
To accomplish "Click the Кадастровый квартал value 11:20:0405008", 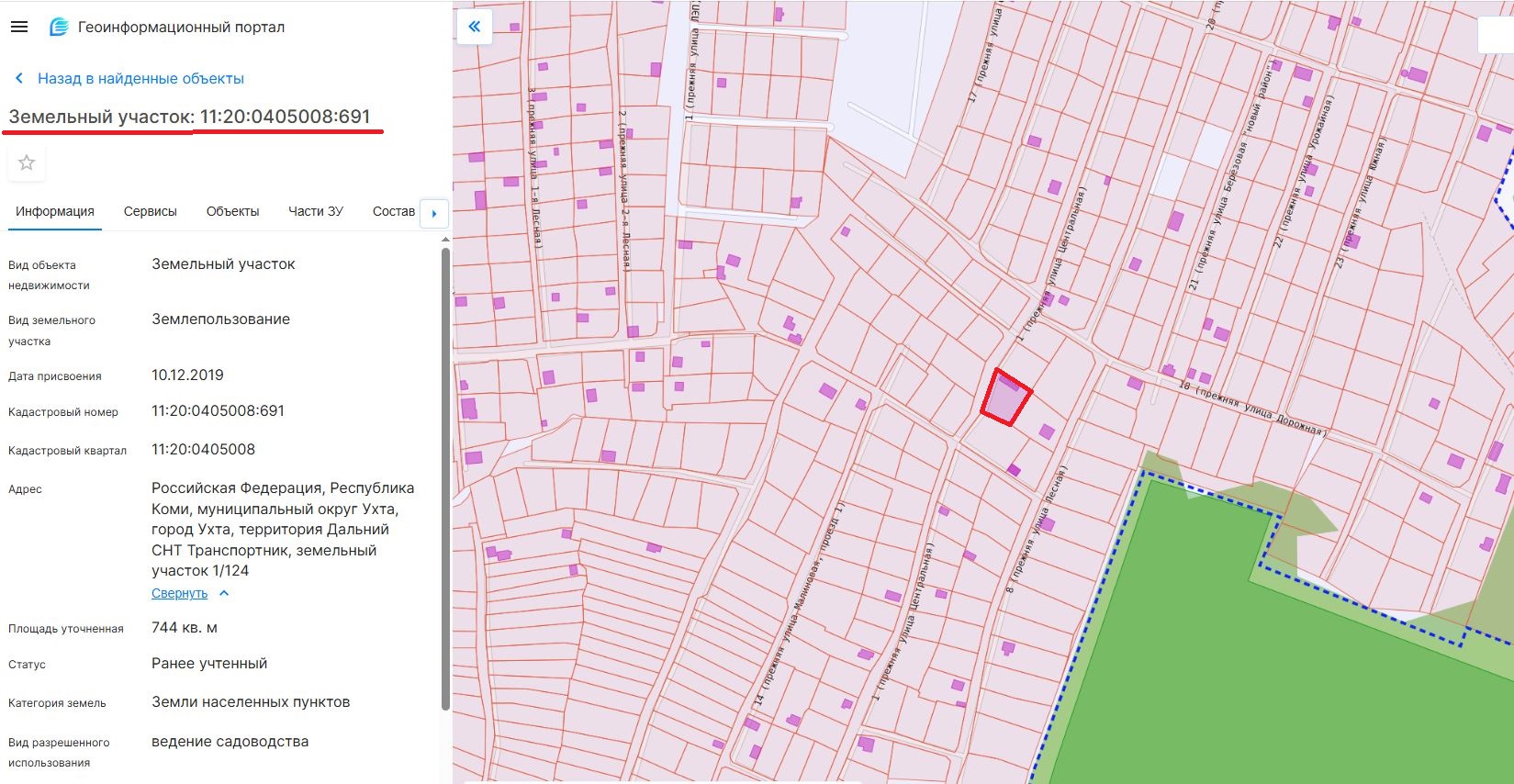I will tap(203, 449).
